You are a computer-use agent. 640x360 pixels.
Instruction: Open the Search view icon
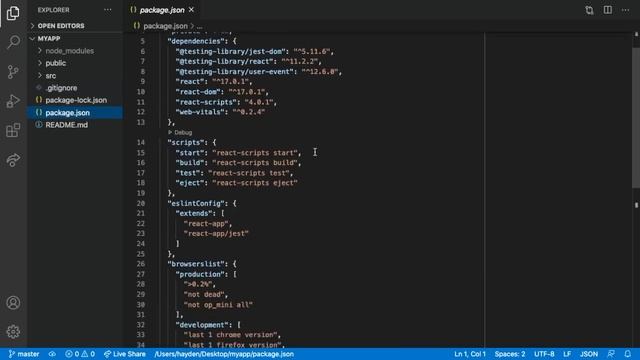[x=13, y=42]
